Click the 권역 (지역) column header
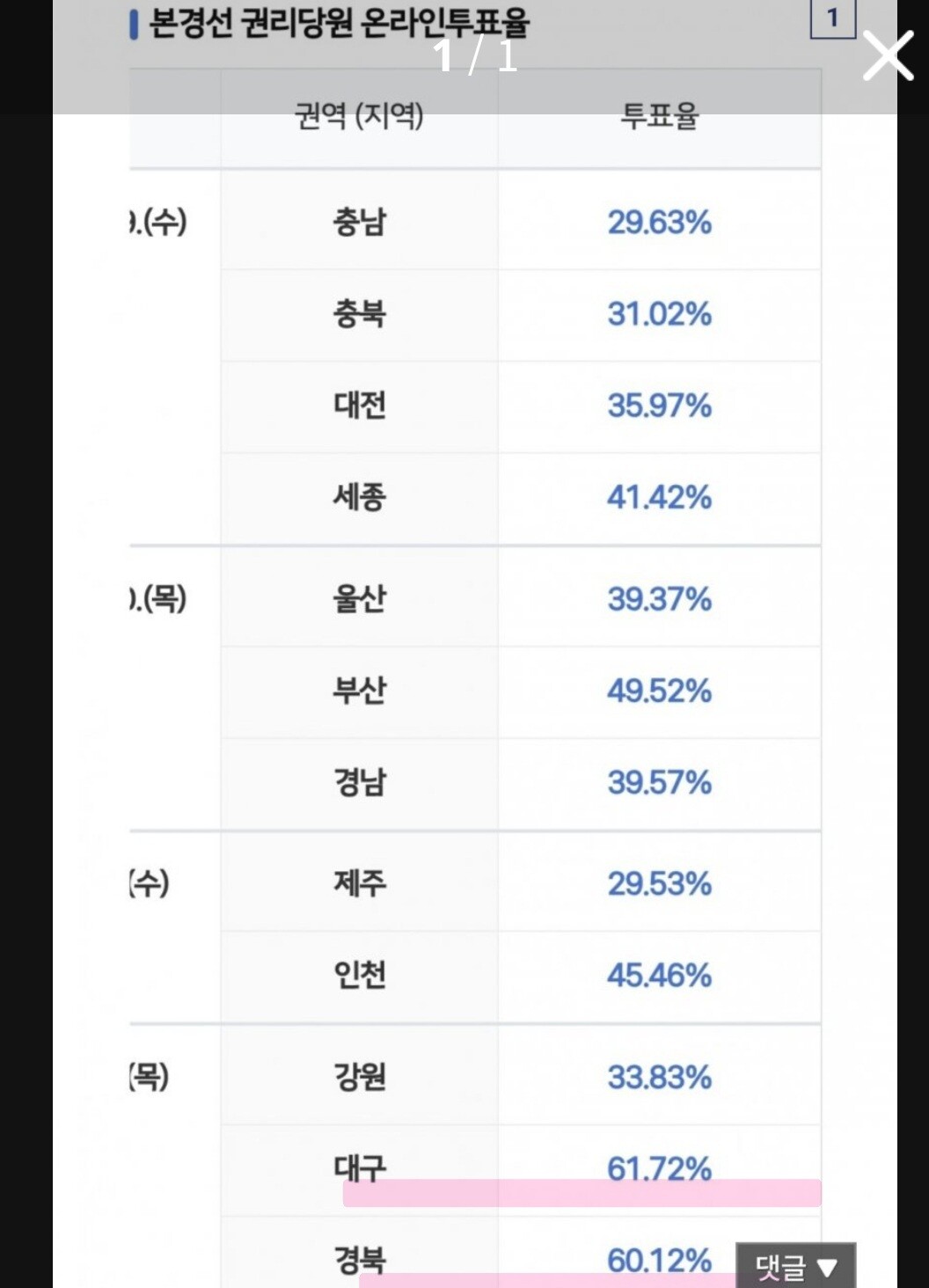Viewport: 929px width, 1288px height. point(359,115)
